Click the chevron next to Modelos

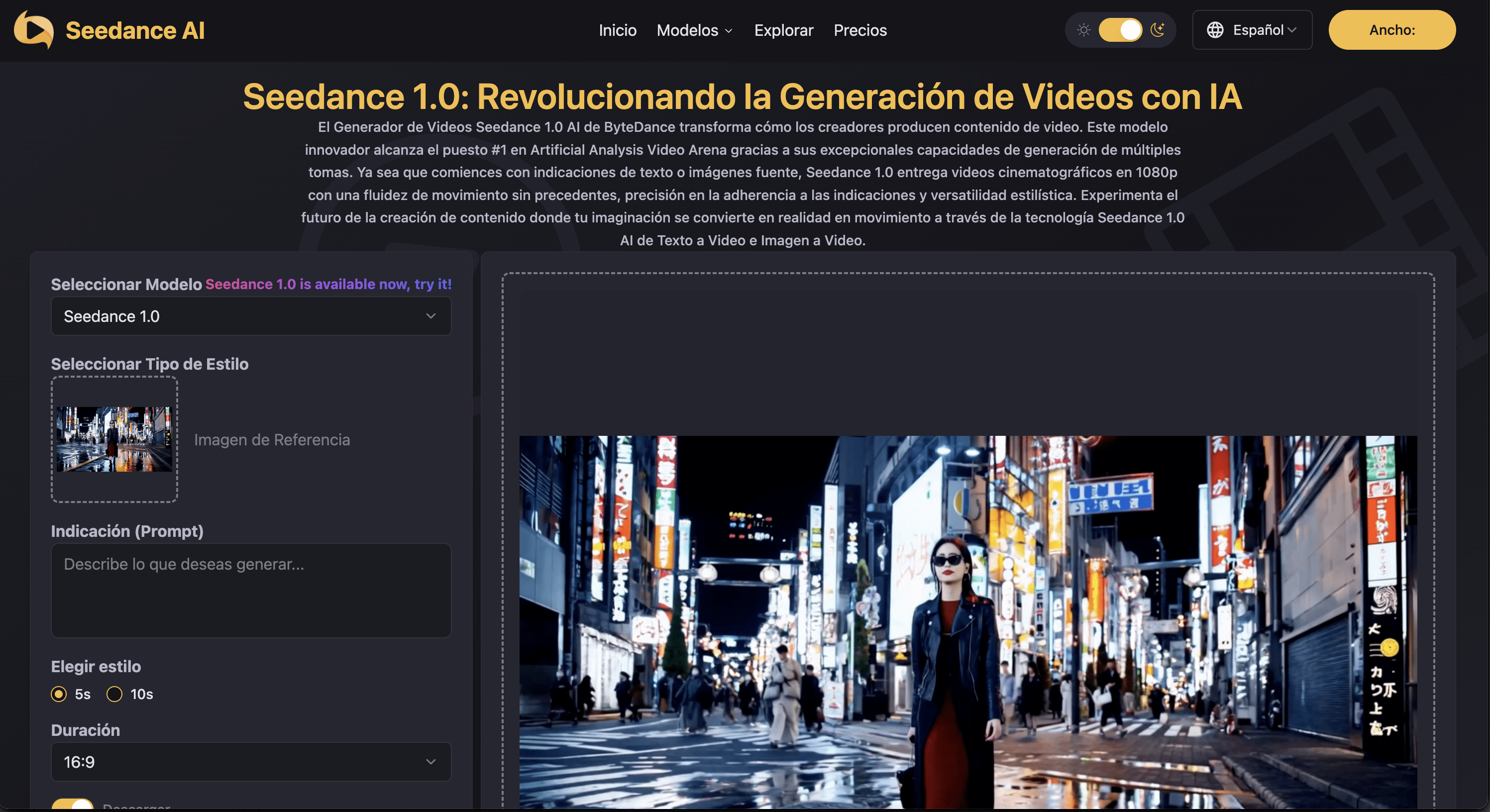pos(729,31)
